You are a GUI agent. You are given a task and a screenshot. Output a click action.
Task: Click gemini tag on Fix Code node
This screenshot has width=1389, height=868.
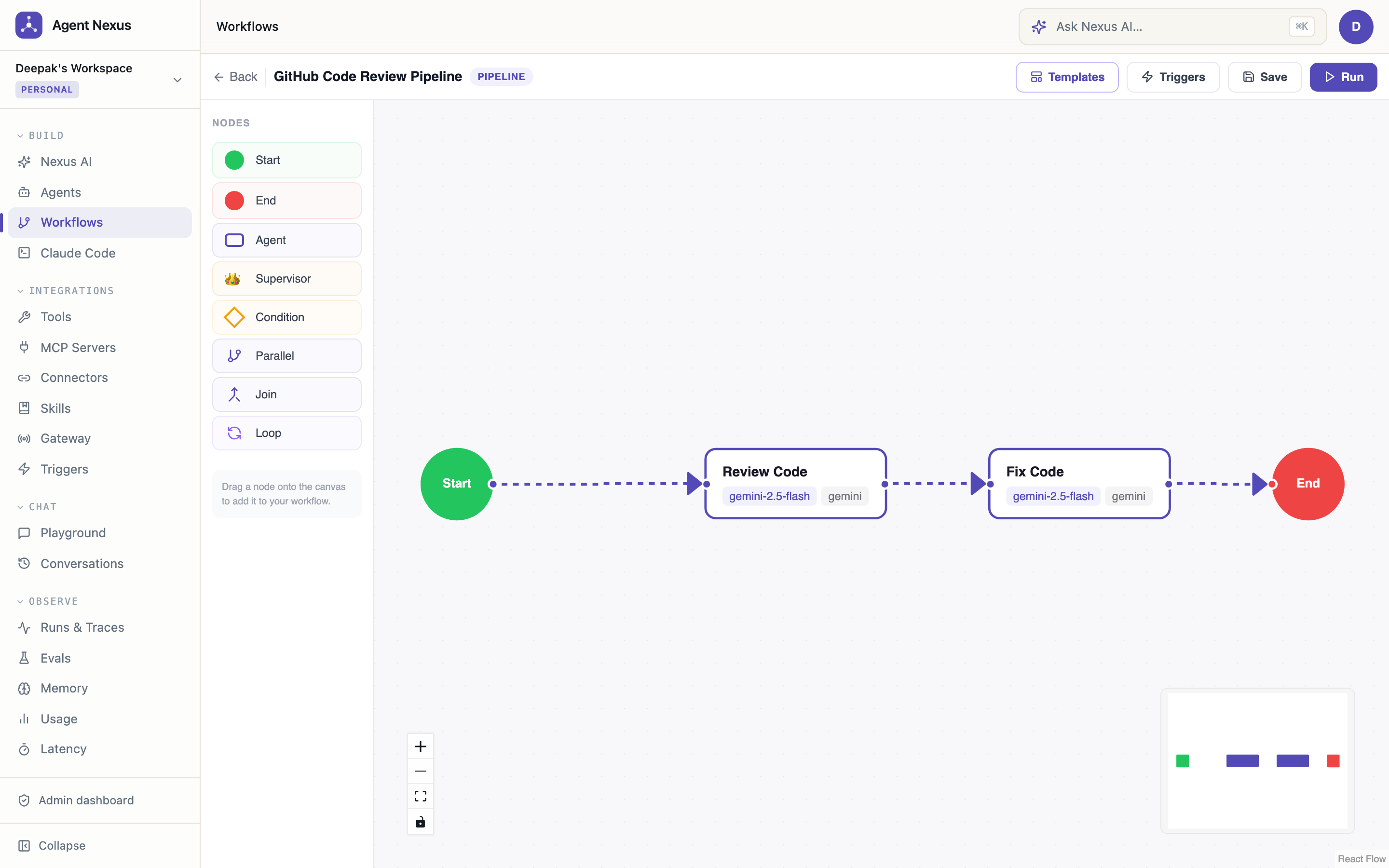click(1128, 496)
